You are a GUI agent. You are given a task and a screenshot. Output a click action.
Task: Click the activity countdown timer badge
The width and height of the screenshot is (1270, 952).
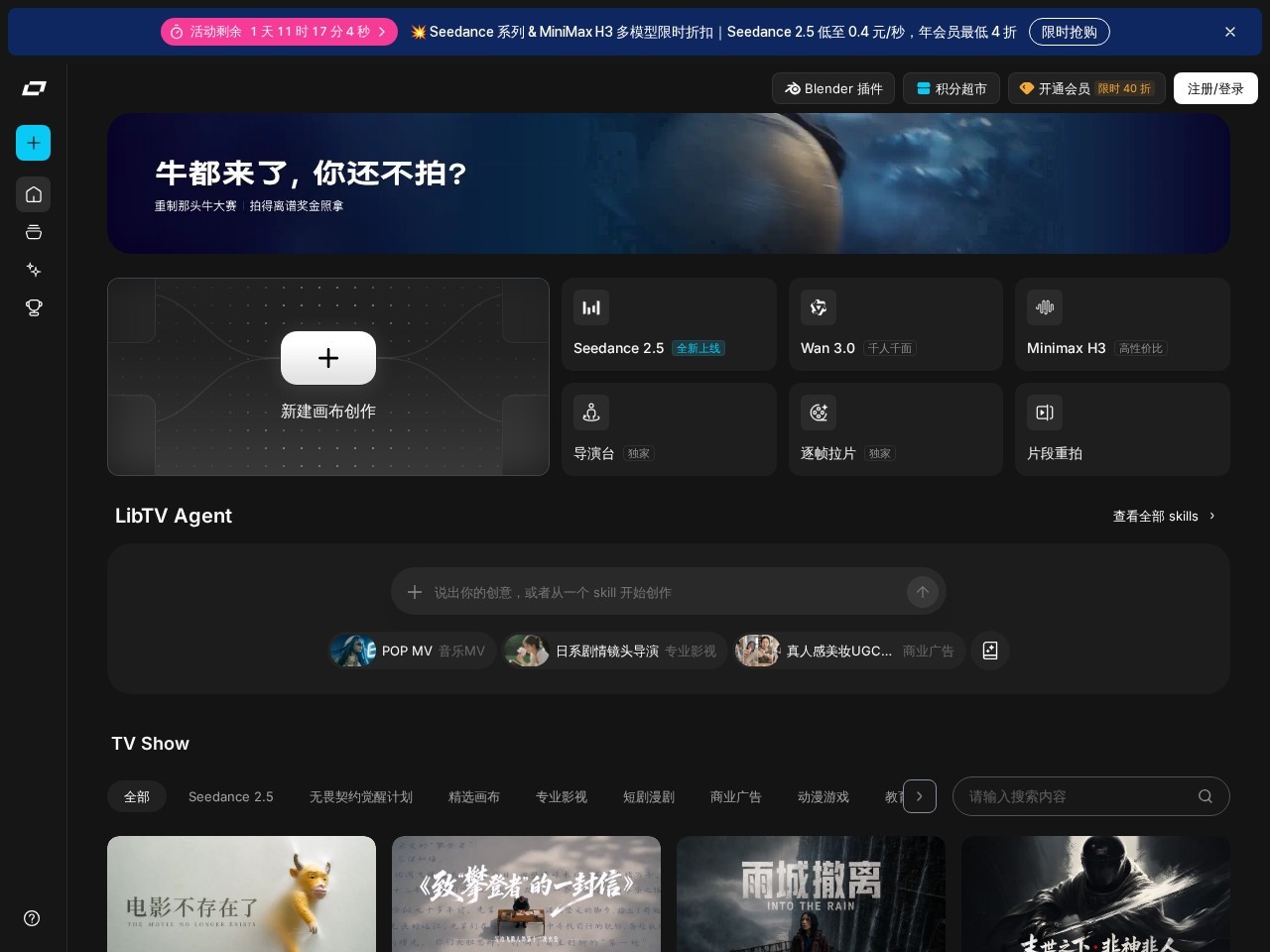pyautogui.click(x=279, y=32)
